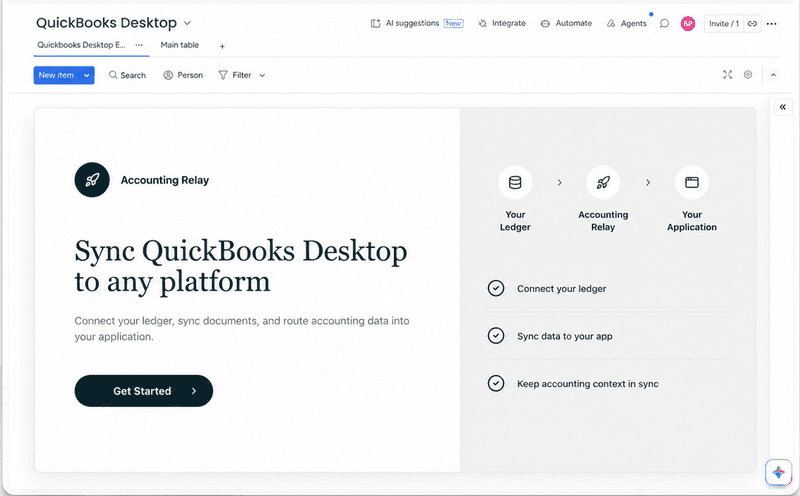Click the Accounting Relay rocket logo
This screenshot has height=496, width=800.
point(92,180)
